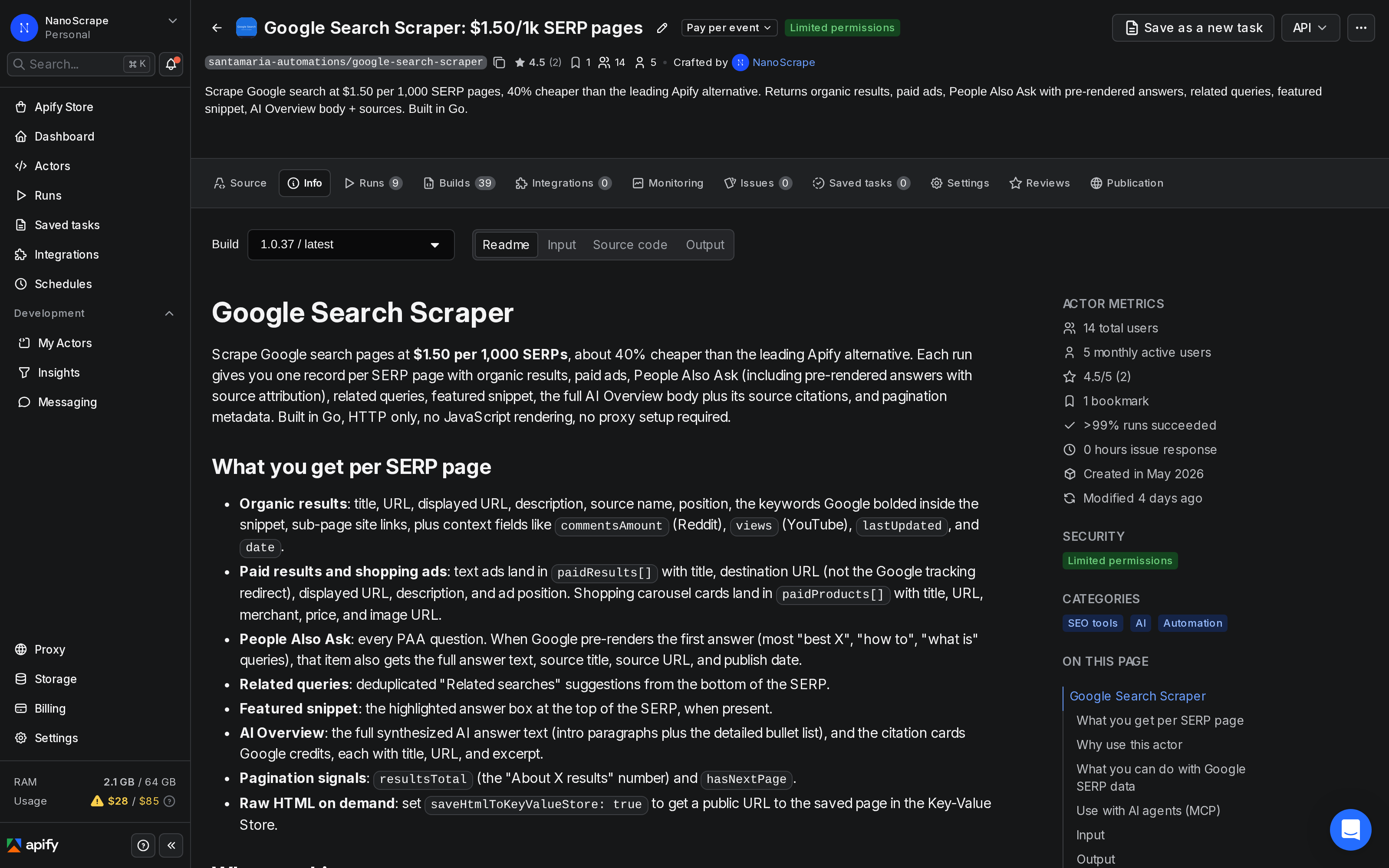Collapse the sidebar with the double chevron icon
The width and height of the screenshot is (1389, 868).
click(171, 845)
